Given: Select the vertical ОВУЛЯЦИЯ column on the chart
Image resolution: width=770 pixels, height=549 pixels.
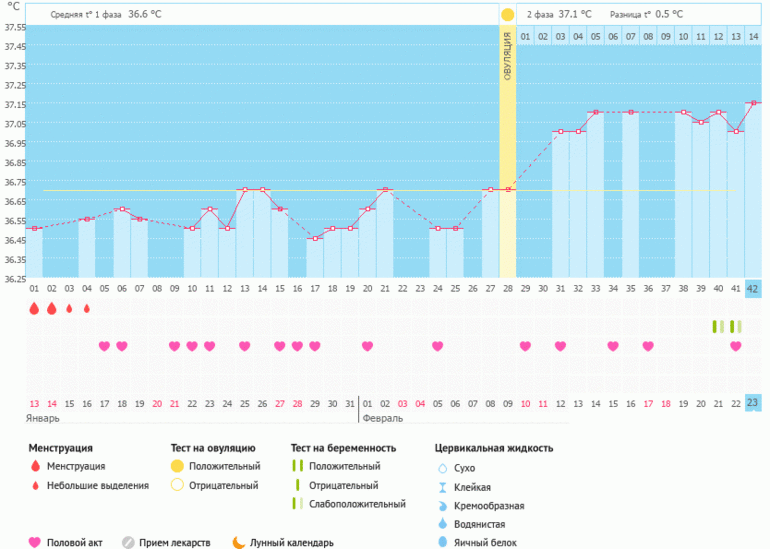Looking at the screenshot, I should (507, 150).
